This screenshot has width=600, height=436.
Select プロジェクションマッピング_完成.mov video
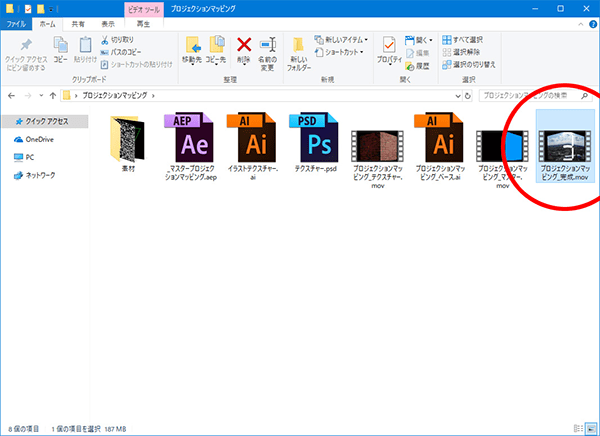tap(565, 146)
